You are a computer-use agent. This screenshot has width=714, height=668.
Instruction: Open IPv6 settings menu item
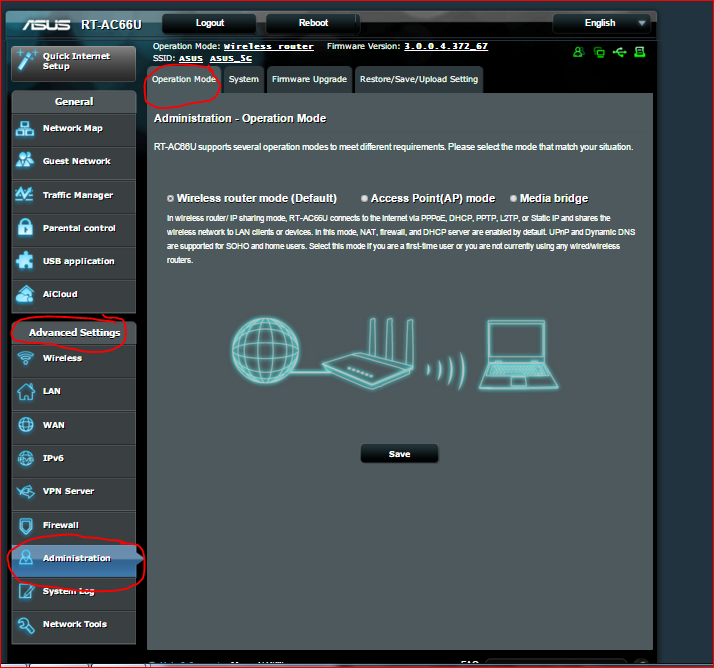click(x=74, y=459)
